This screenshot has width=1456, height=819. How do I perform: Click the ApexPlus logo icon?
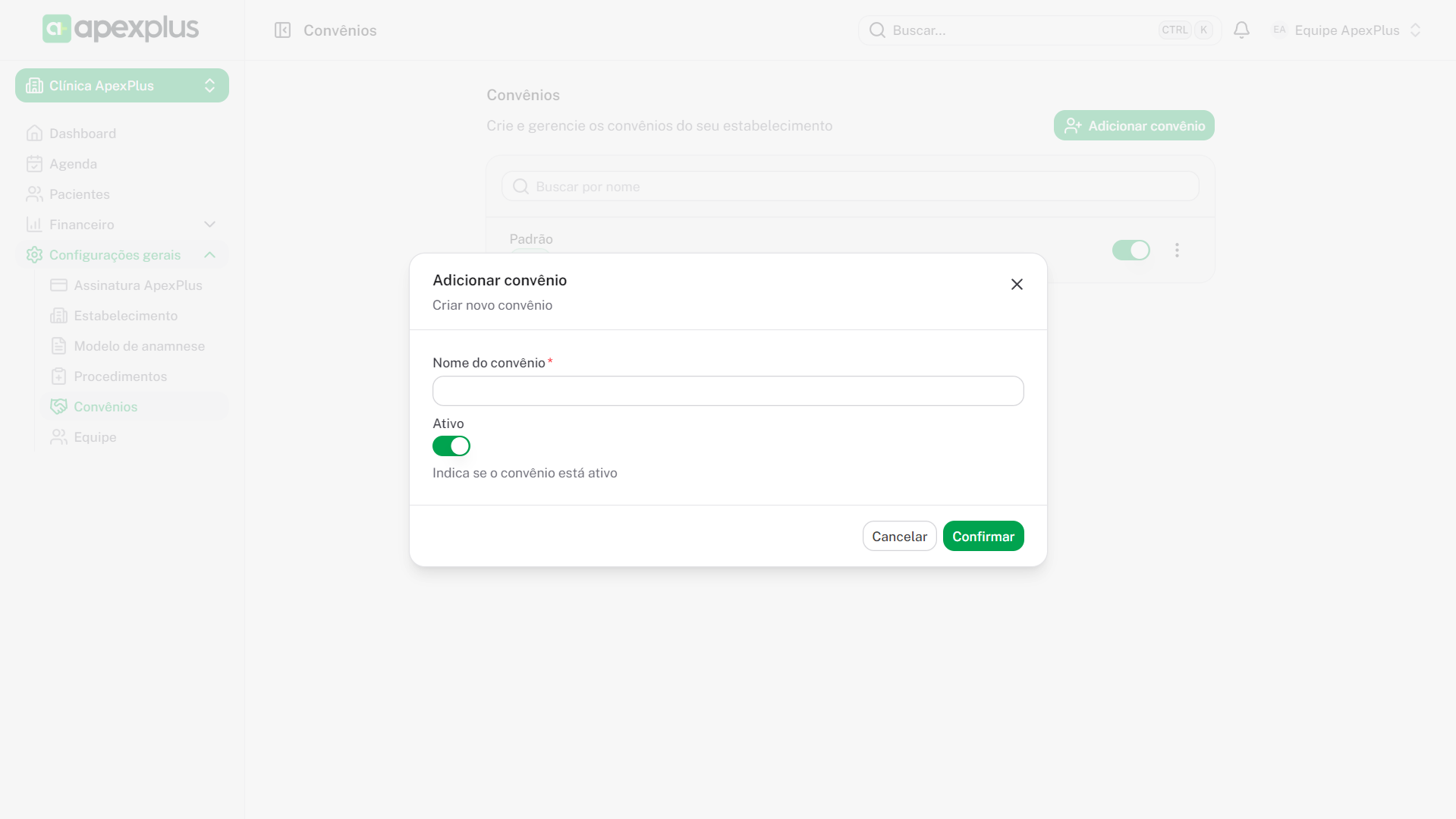pyautogui.click(x=57, y=29)
